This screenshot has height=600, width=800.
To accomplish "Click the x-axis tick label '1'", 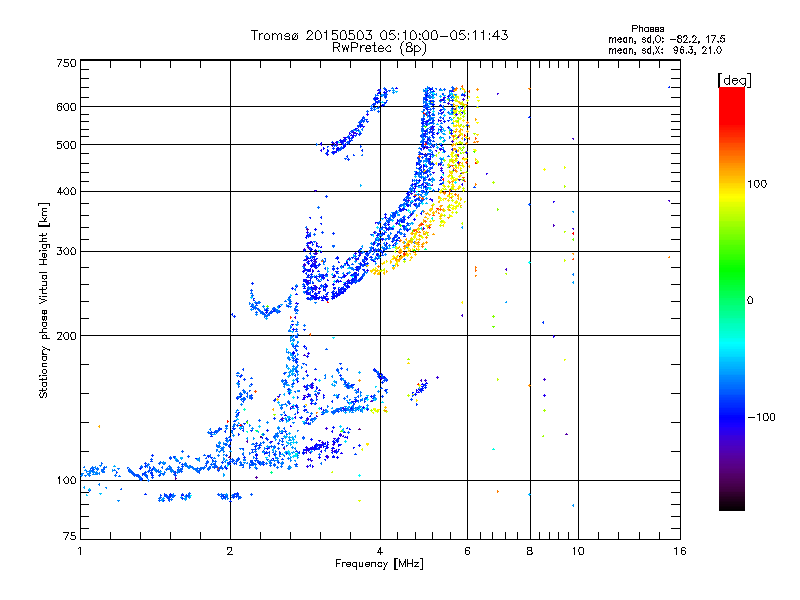I will pyautogui.click(x=80, y=551).
